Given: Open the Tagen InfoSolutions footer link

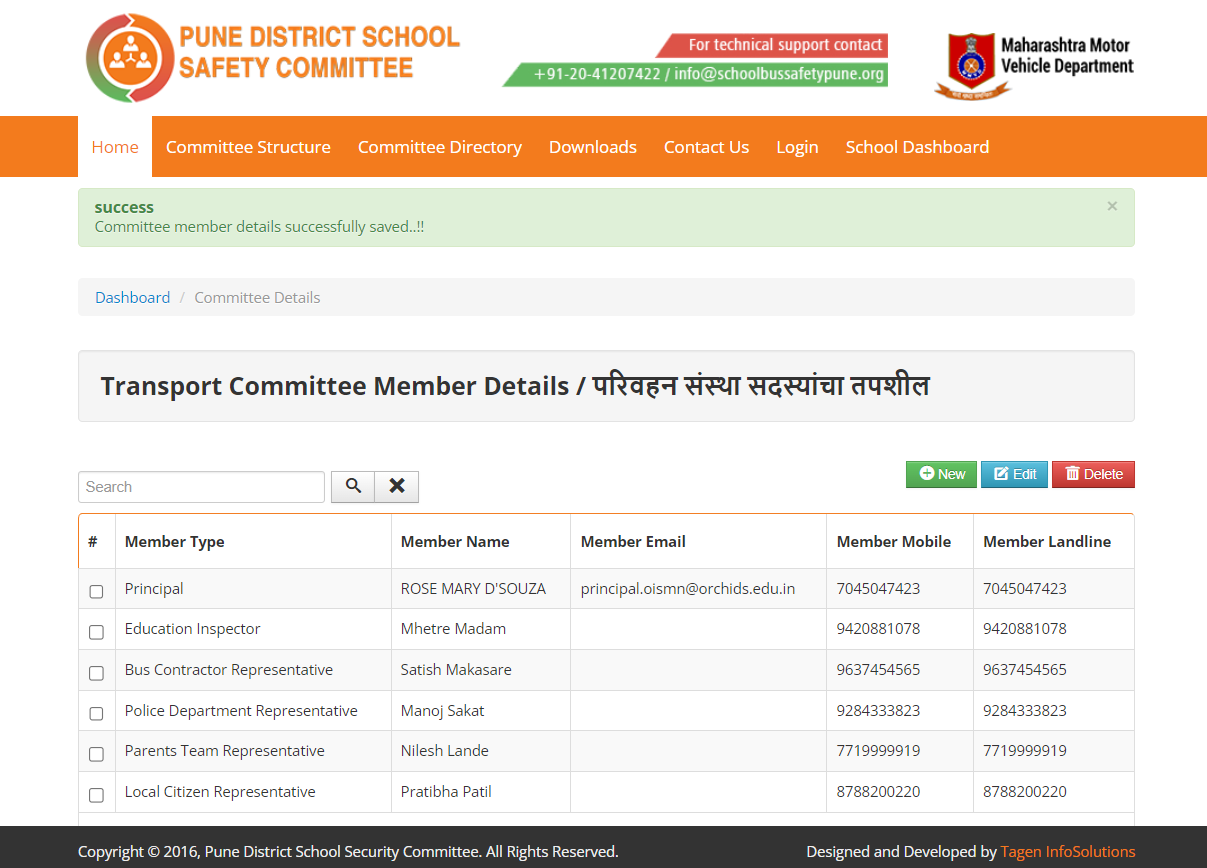Looking at the screenshot, I should 1067,852.
